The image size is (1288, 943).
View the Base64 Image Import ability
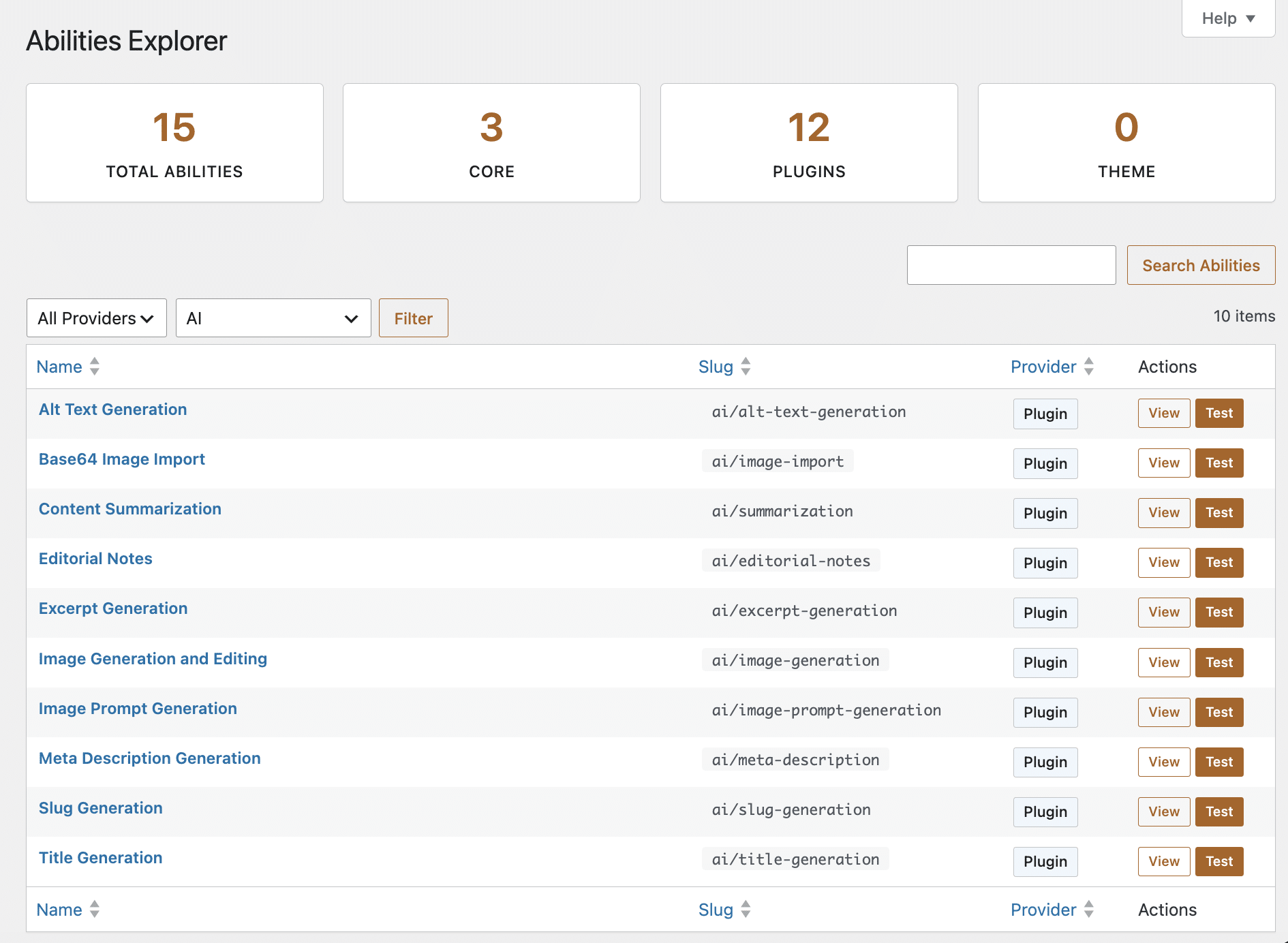tap(1164, 463)
